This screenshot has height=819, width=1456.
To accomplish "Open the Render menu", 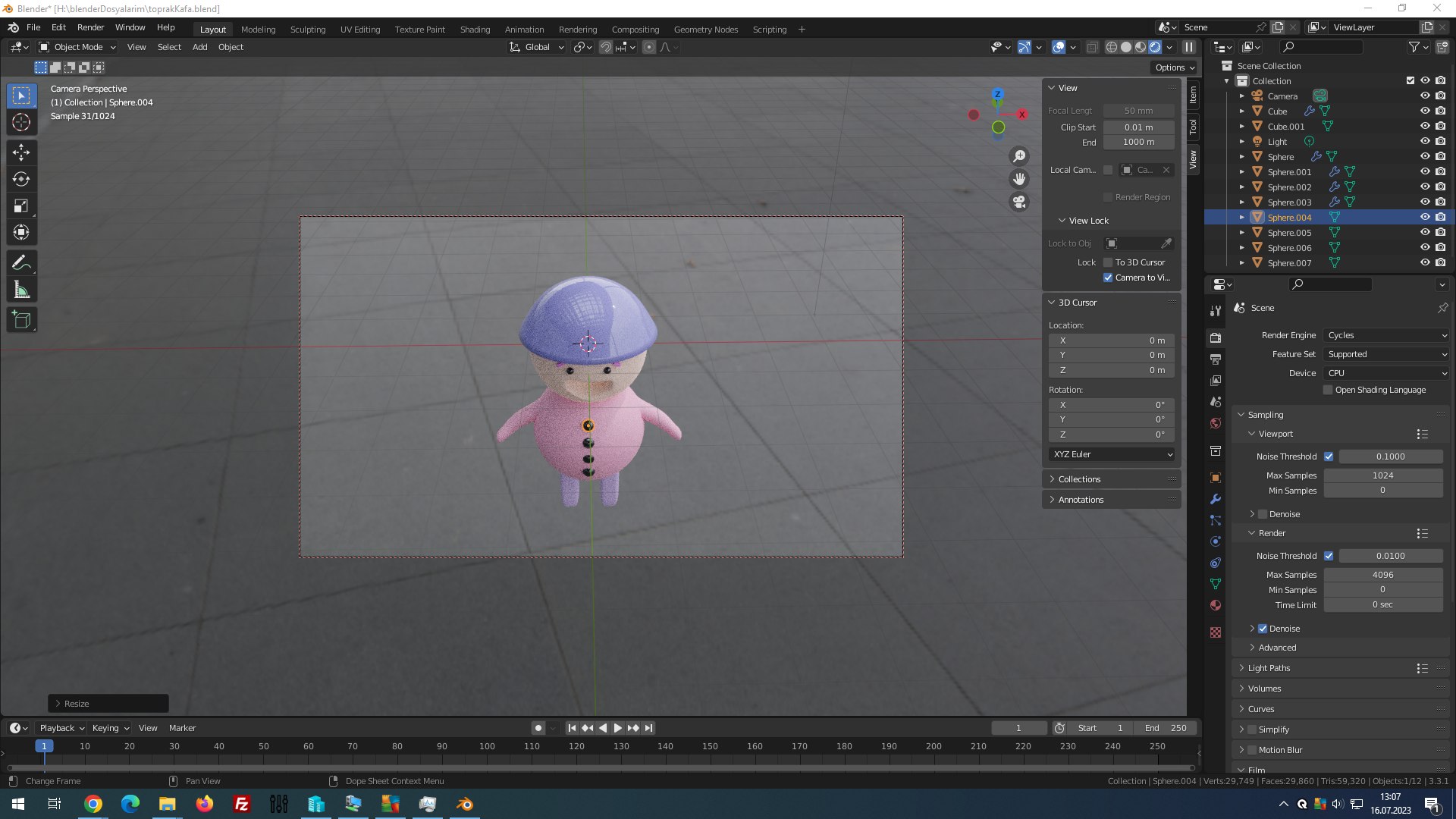I will 90,27.
